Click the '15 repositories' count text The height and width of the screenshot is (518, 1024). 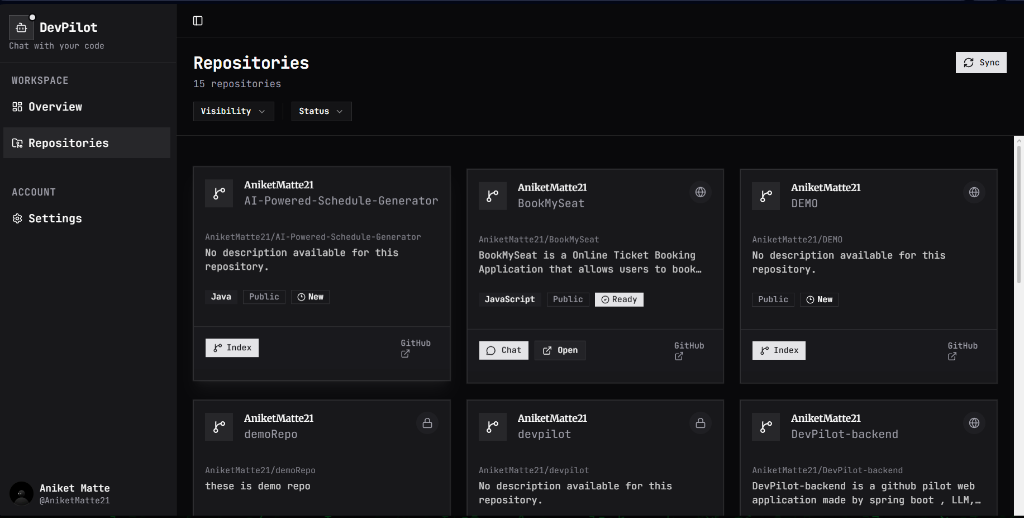[x=237, y=84]
